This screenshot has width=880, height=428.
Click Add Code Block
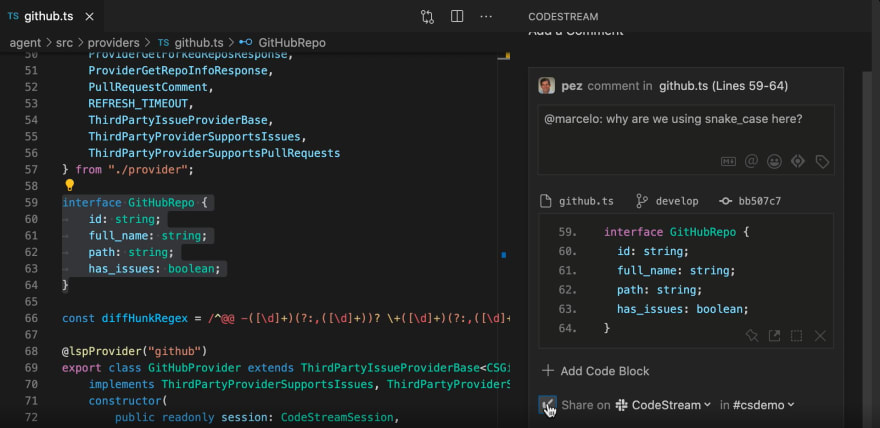(x=595, y=371)
